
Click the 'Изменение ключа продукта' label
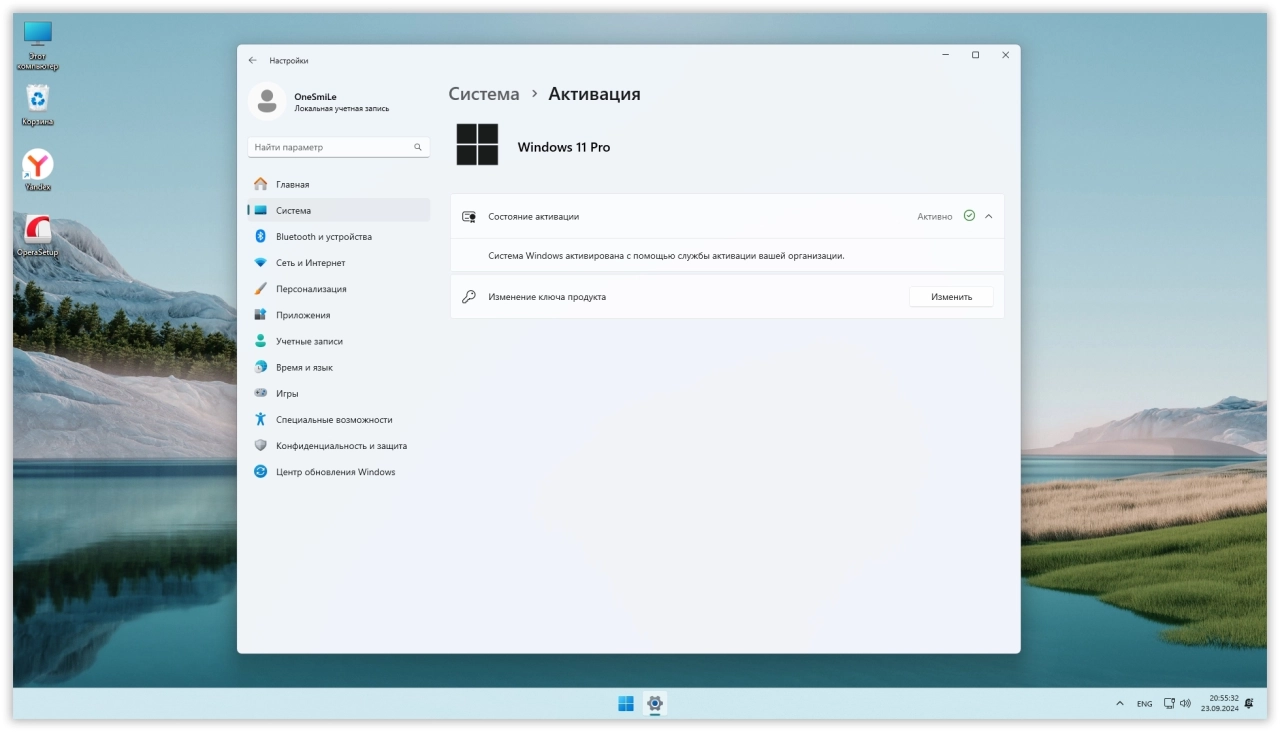(547, 297)
